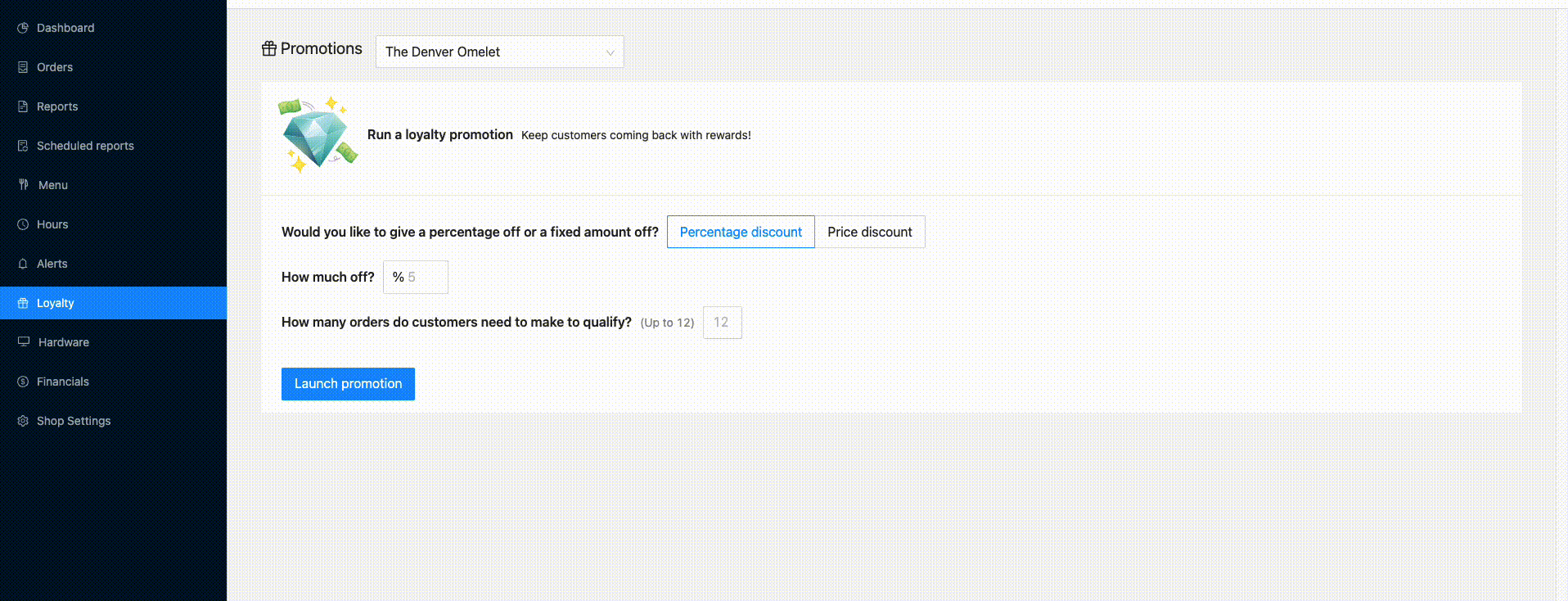Click the qualifying orders count field
The width and height of the screenshot is (1568, 601).
coord(723,323)
